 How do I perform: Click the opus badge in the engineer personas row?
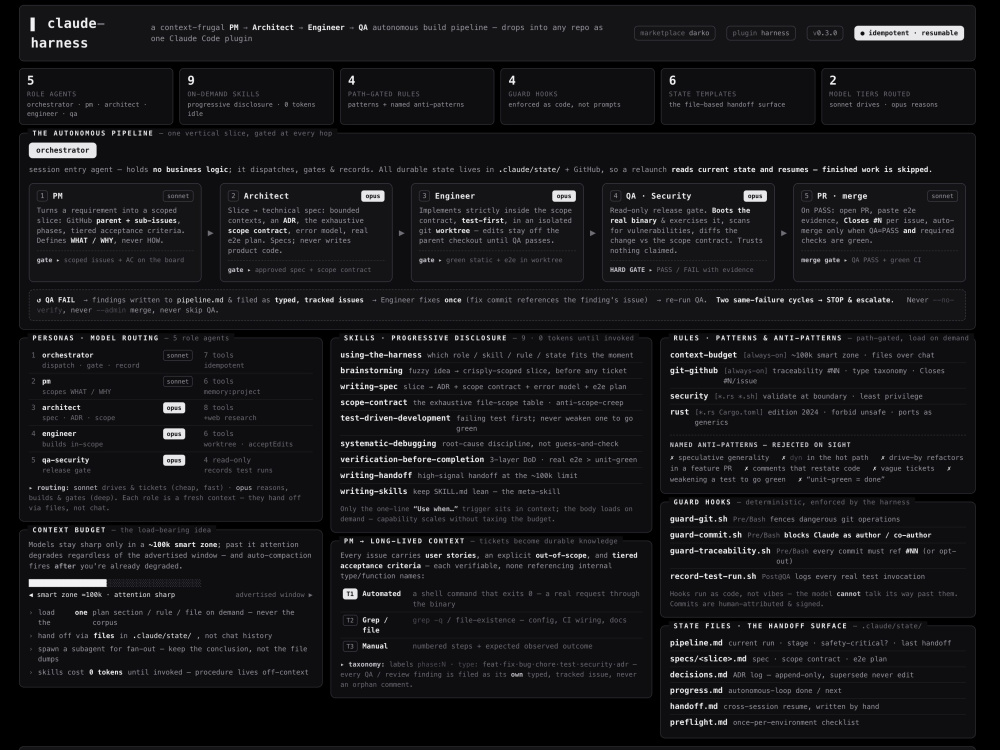pos(174,434)
